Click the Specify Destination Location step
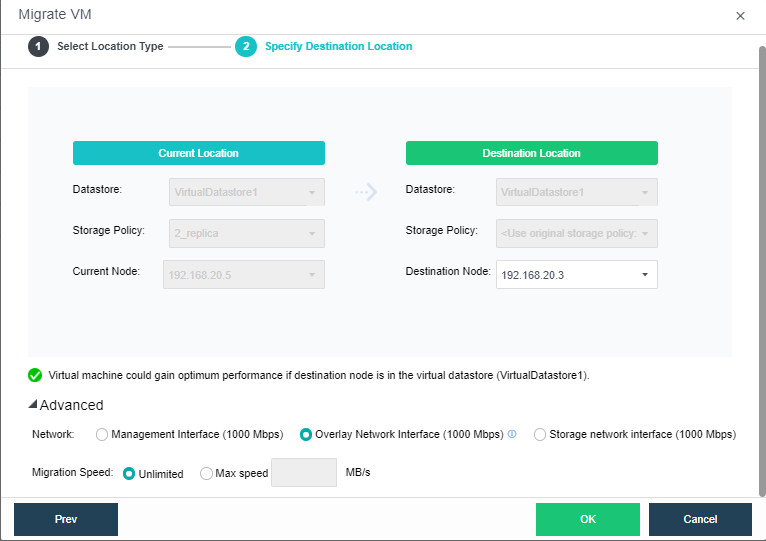 (338, 47)
